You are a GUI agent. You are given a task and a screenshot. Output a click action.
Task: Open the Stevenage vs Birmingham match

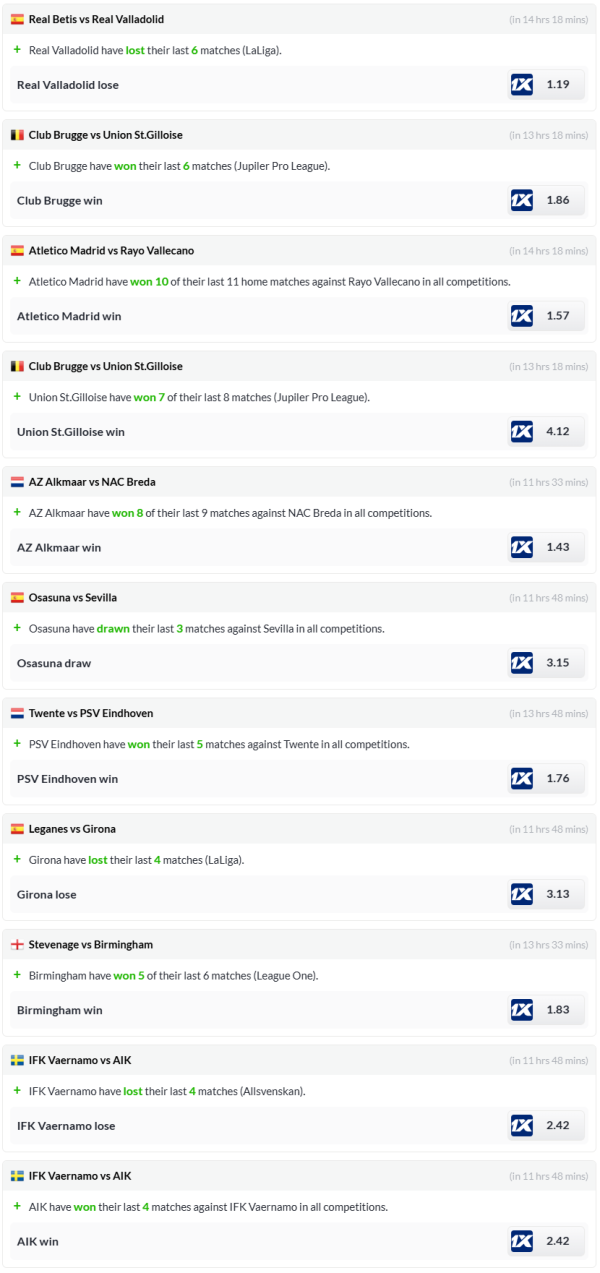tap(90, 945)
